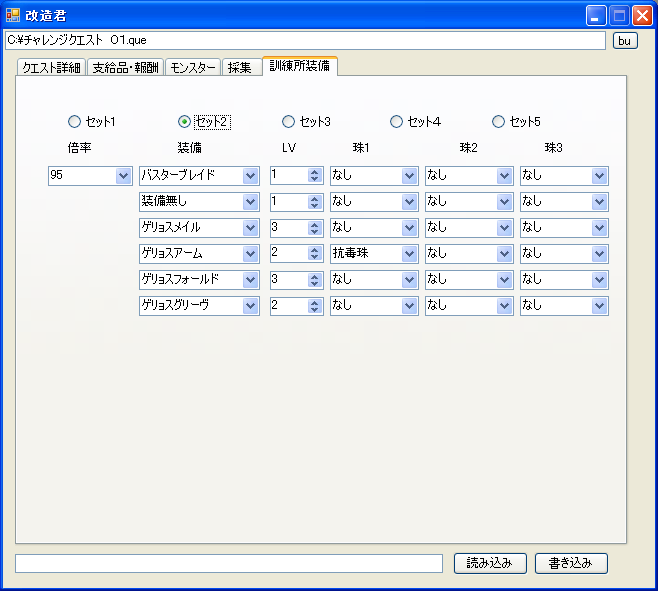This screenshot has width=658, height=591.
Task: Click the bu button beside file path
Action: (x=624, y=41)
